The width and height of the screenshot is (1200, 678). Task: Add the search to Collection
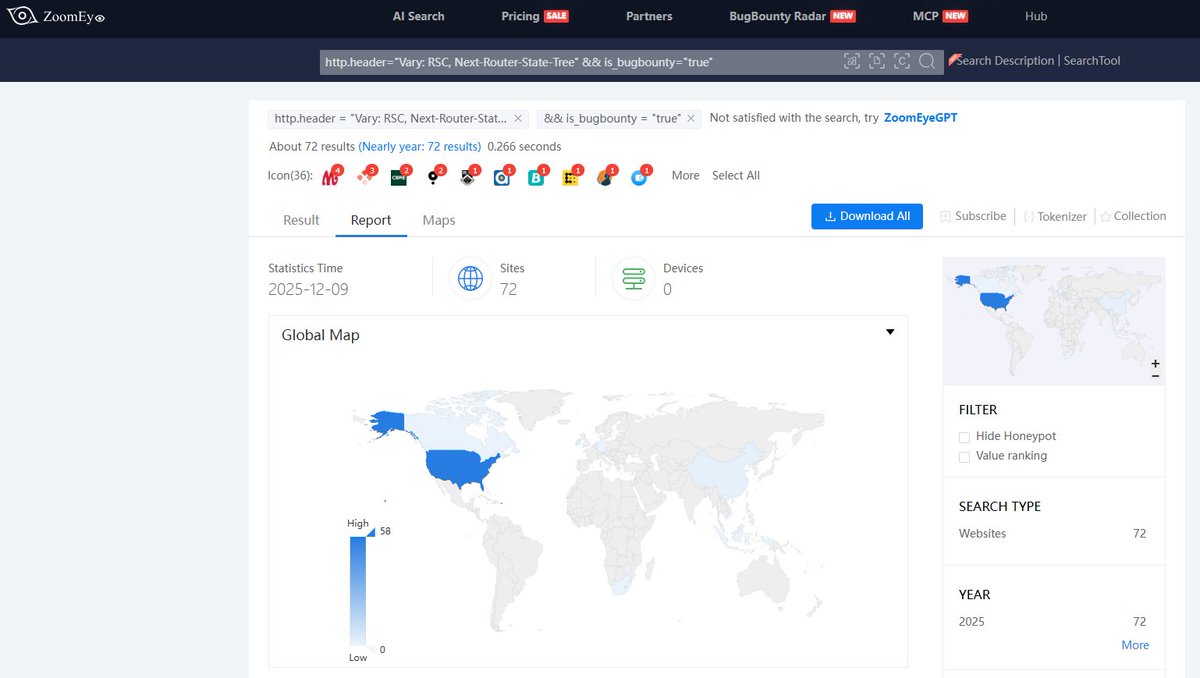1133,216
